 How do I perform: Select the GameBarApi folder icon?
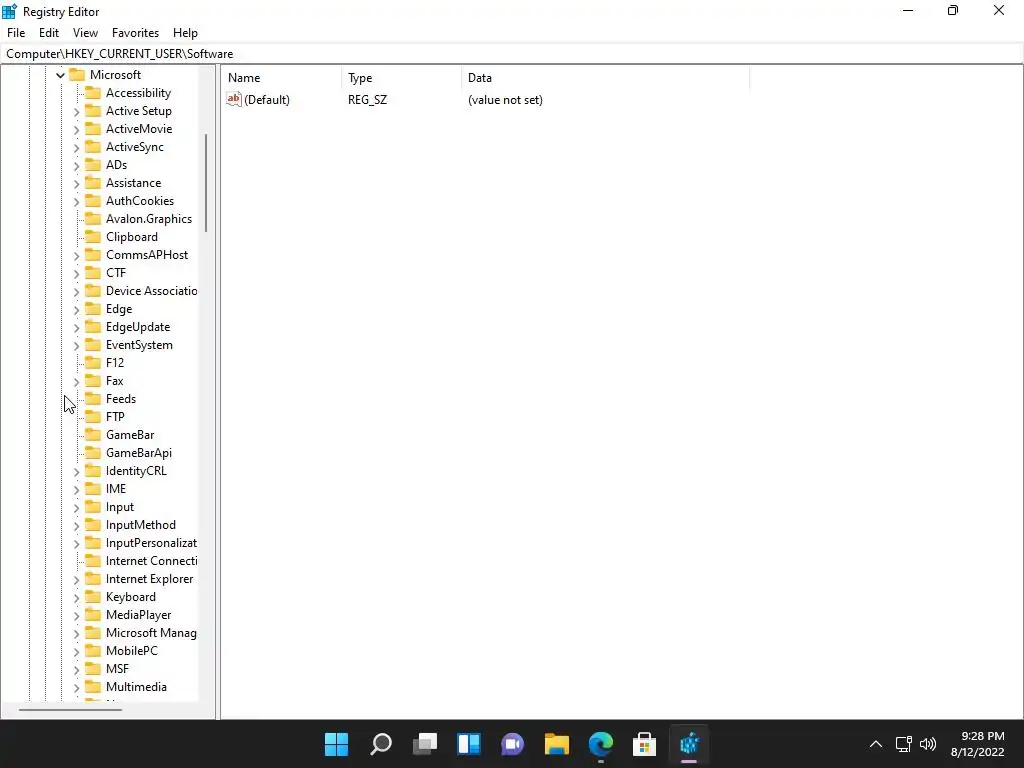(93, 453)
